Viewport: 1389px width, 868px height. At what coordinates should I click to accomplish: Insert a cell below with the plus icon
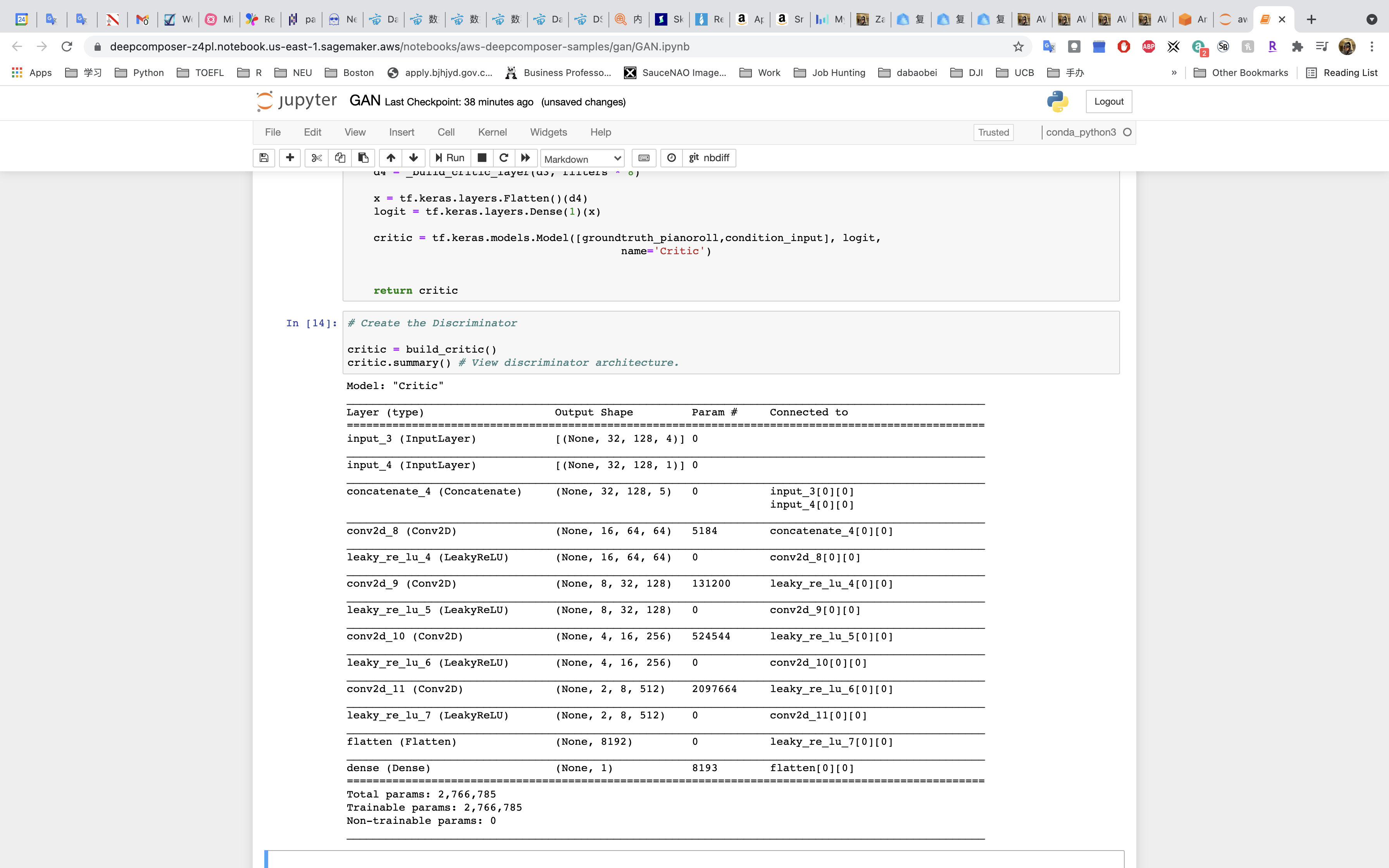pyautogui.click(x=290, y=158)
